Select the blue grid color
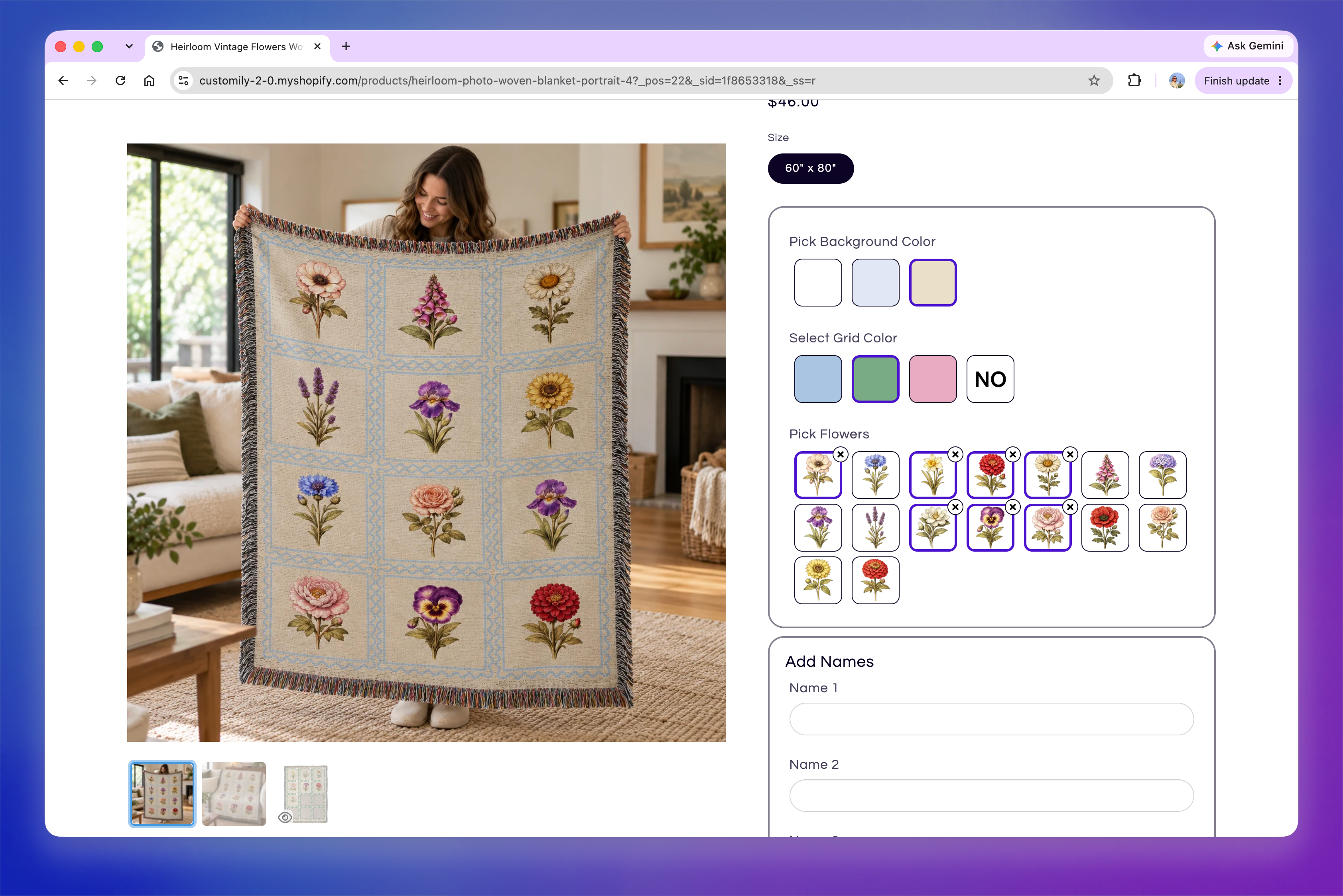 (x=817, y=379)
